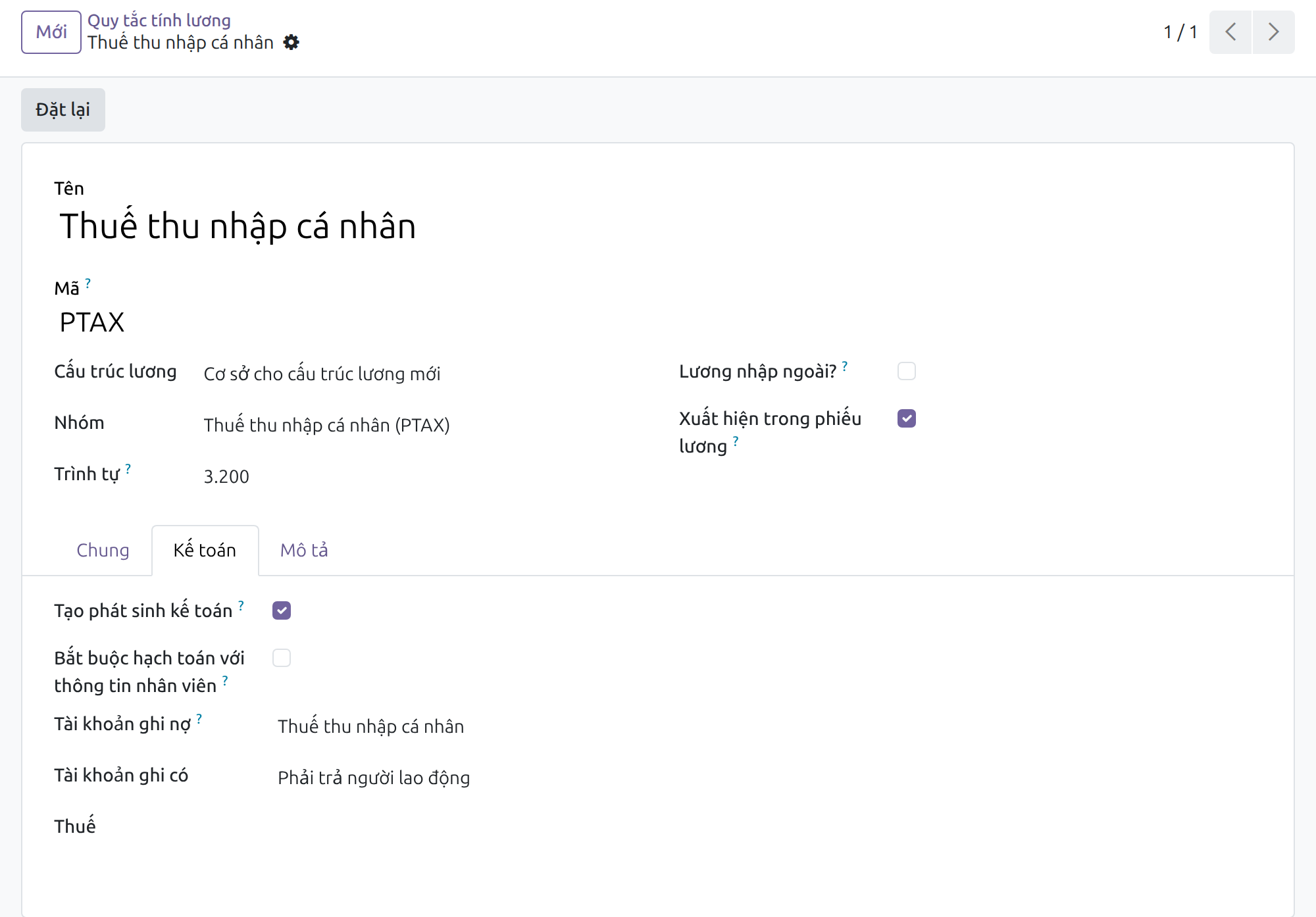Edit the PTAX code field
The height and width of the screenshot is (917, 1316).
92,322
